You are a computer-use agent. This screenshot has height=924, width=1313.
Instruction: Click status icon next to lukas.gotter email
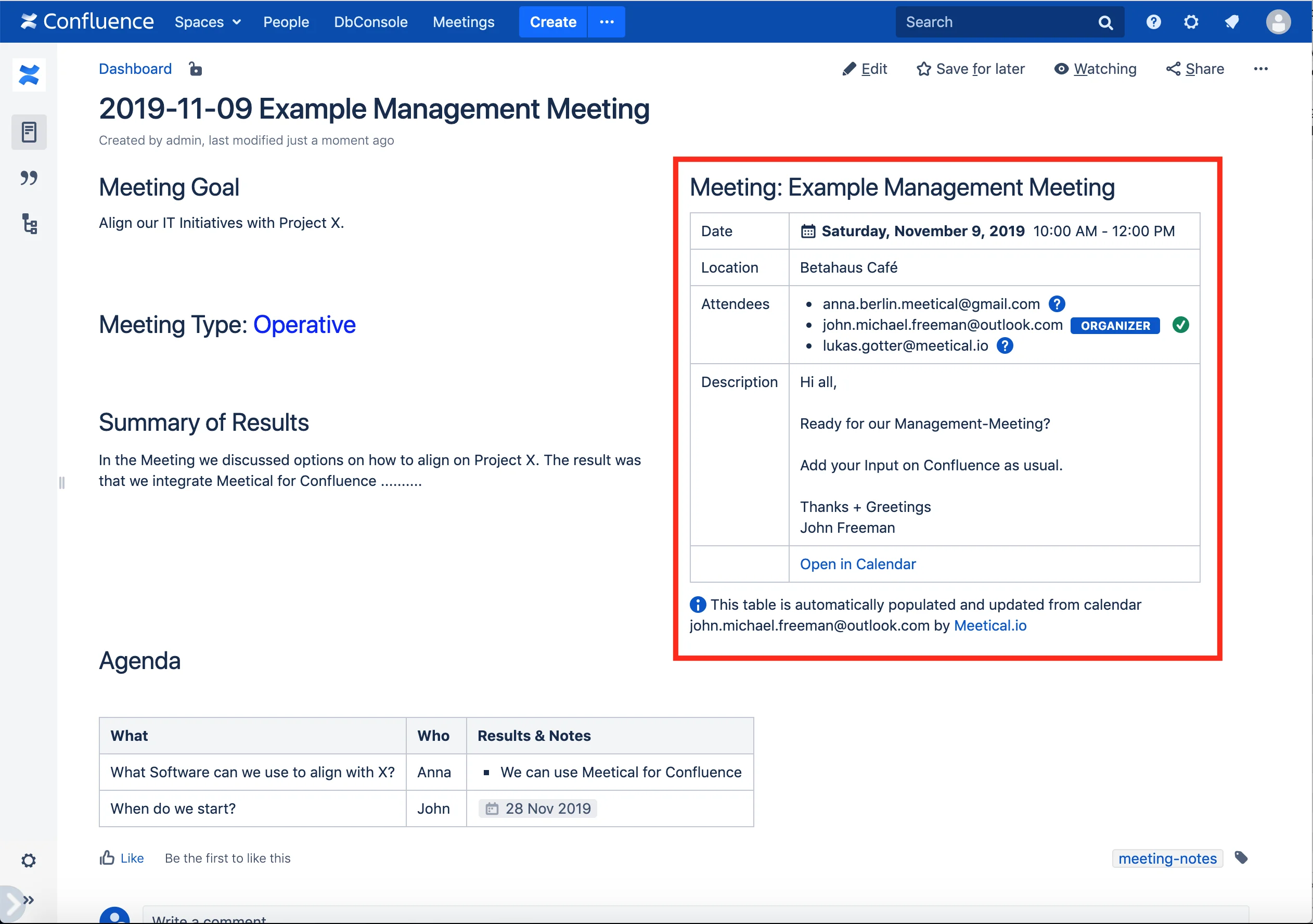(1005, 345)
